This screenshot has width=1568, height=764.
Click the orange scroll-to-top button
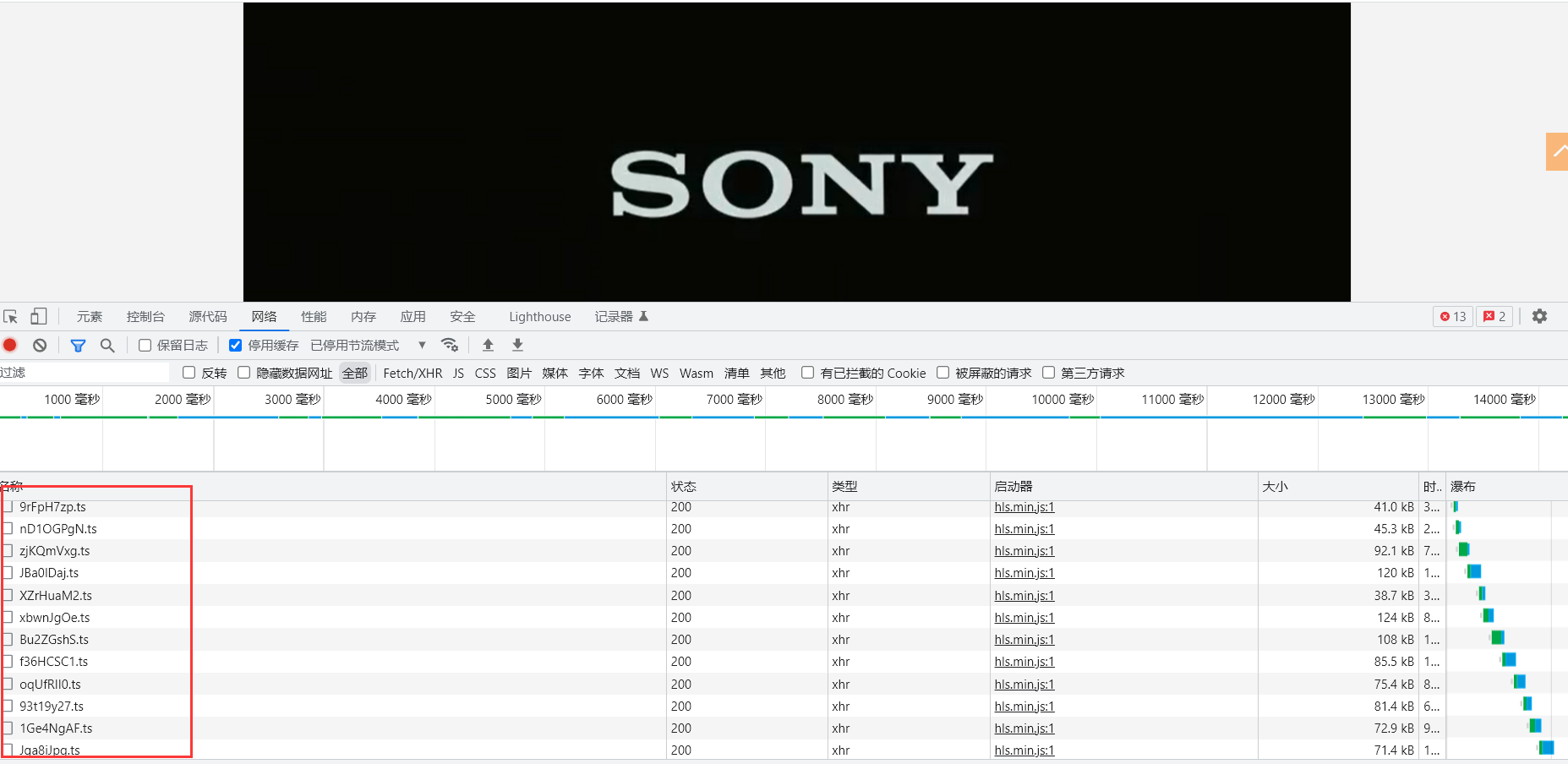(x=1557, y=151)
